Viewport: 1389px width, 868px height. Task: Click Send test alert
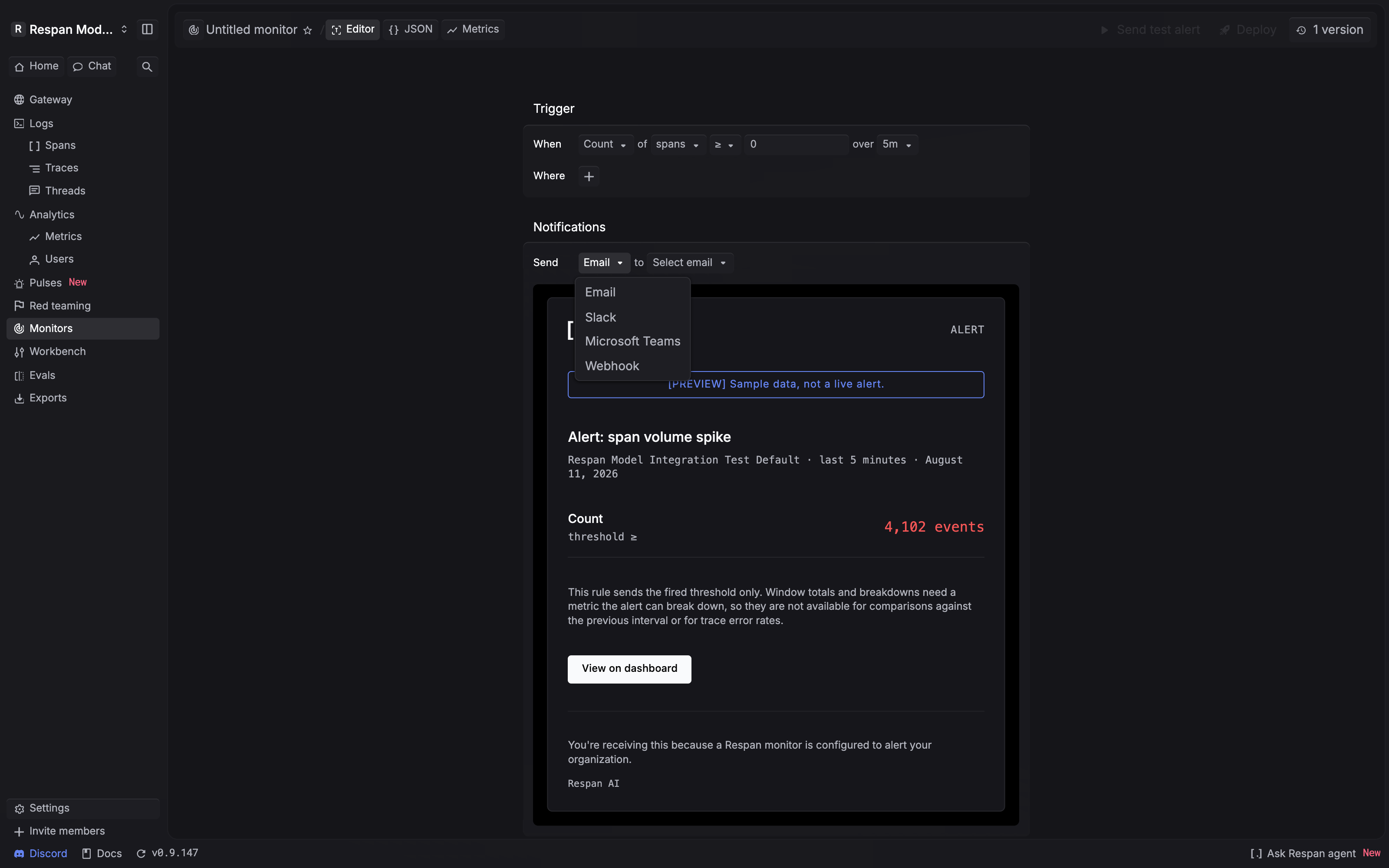tap(1150, 30)
